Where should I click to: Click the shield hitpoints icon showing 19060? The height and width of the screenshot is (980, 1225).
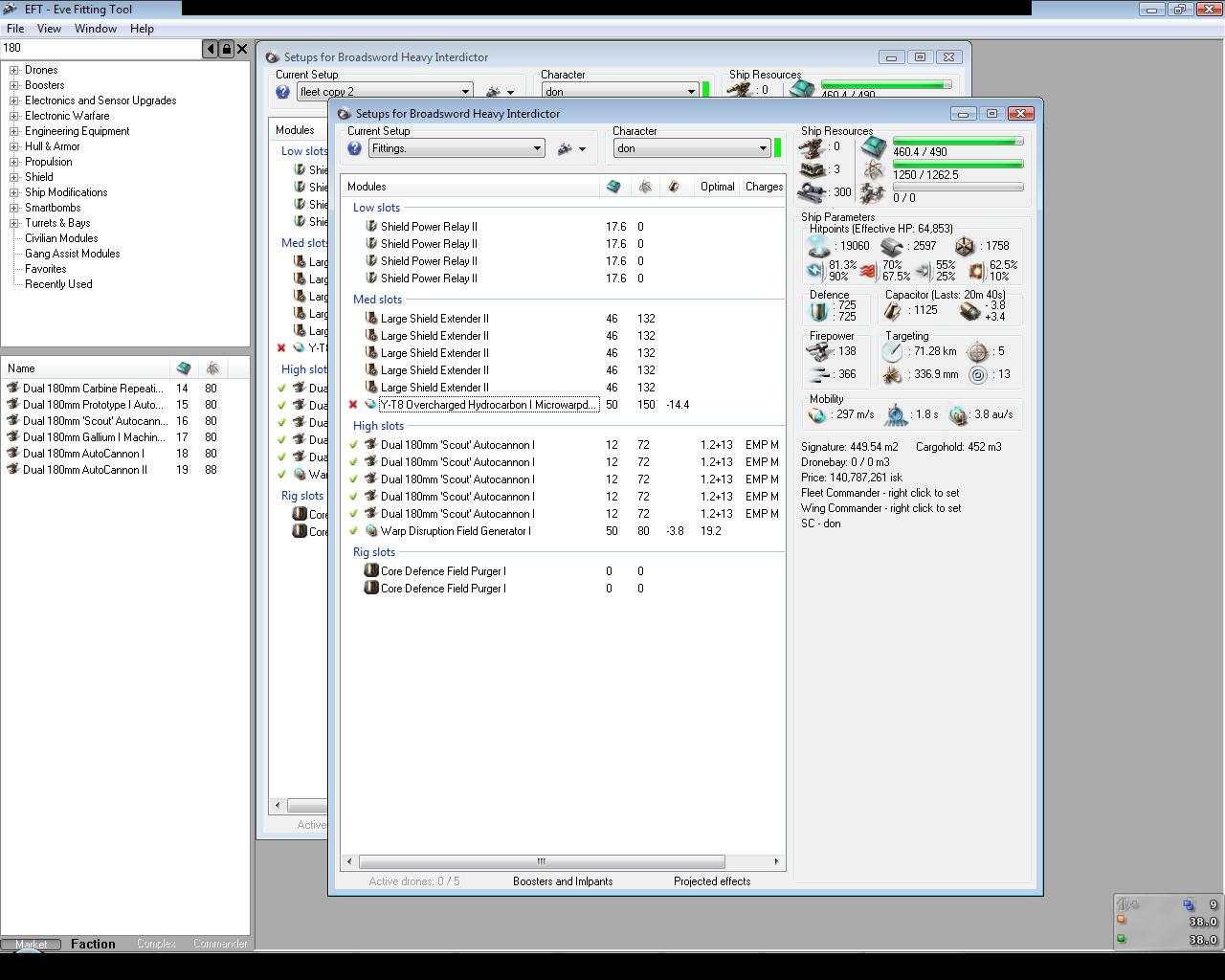819,247
